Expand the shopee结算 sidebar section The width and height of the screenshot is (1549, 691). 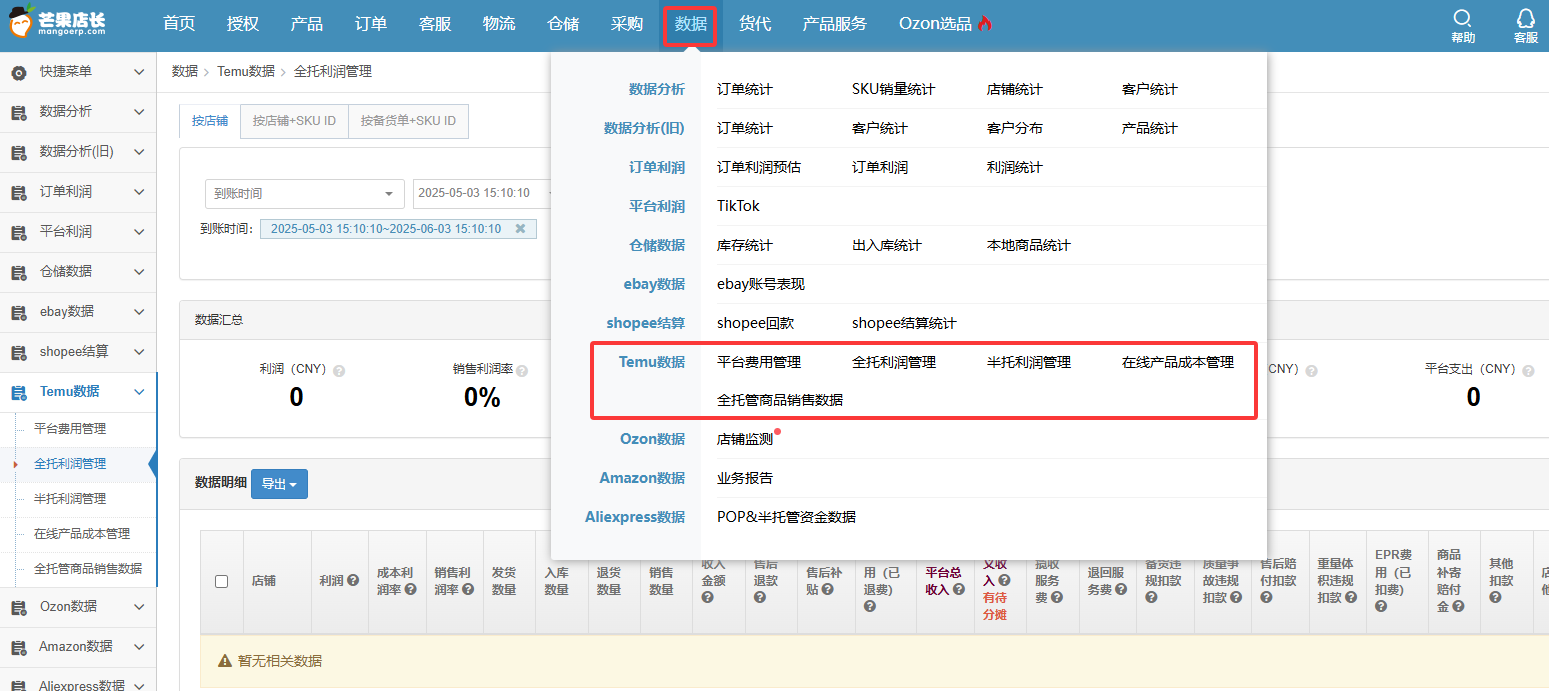pos(139,352)
